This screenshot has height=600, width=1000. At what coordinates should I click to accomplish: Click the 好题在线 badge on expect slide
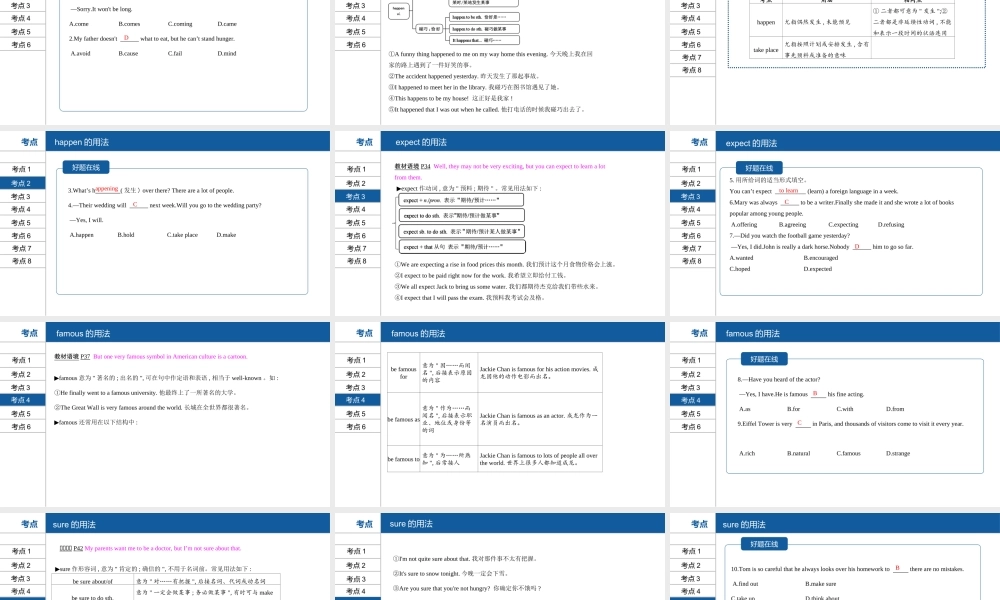759,168
